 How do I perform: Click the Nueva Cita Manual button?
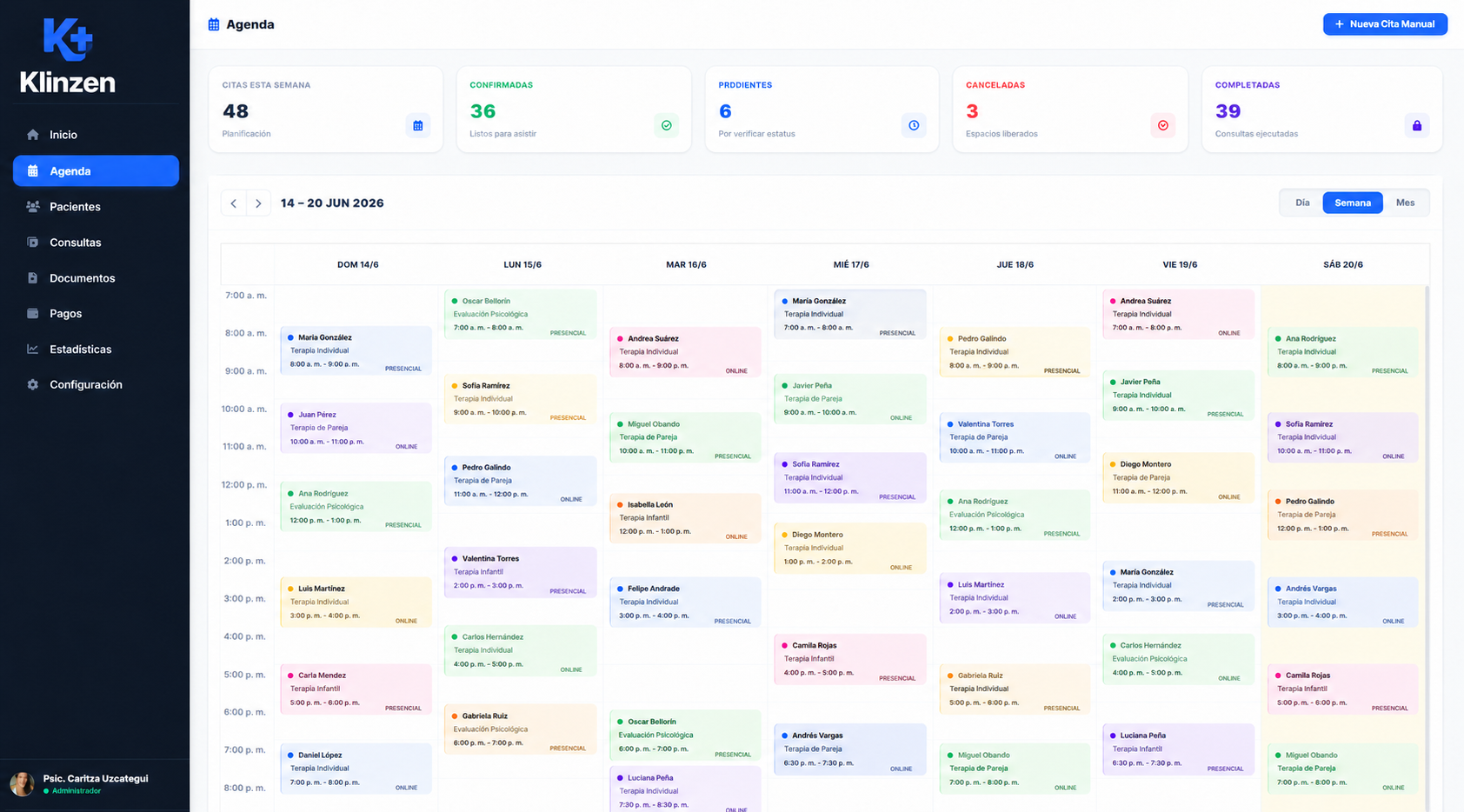[1385, 24]
